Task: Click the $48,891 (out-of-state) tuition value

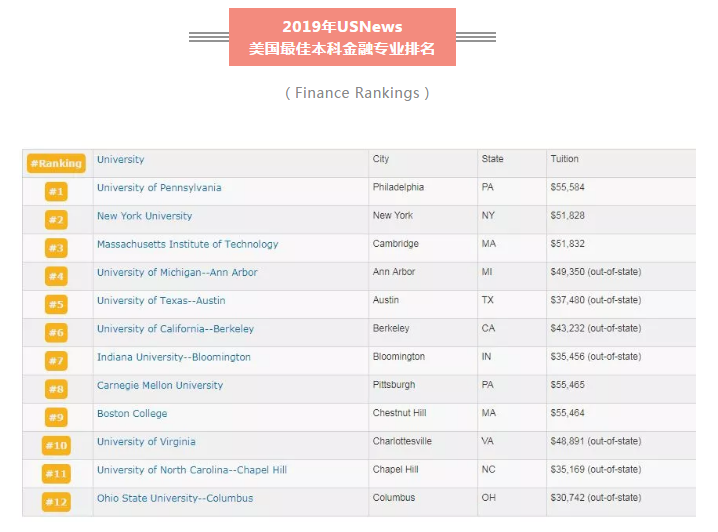Action: pyautogui.click(x=596, y=441)
